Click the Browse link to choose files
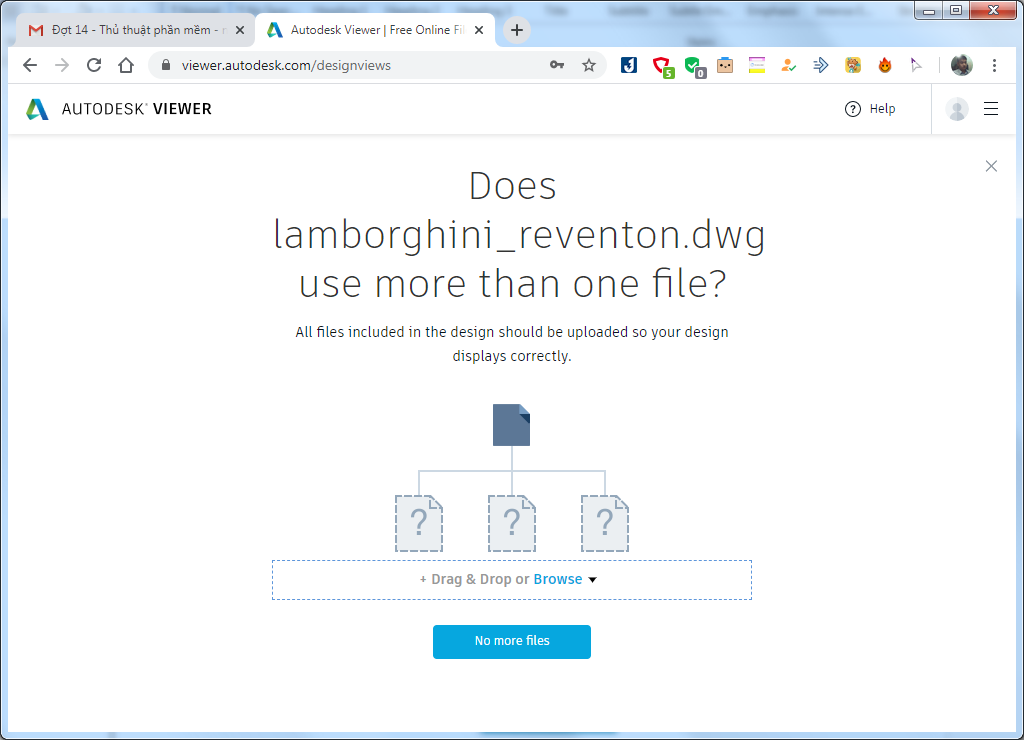Image resolution: width=1024 pixels, height=740 pixels. [557, 579]
